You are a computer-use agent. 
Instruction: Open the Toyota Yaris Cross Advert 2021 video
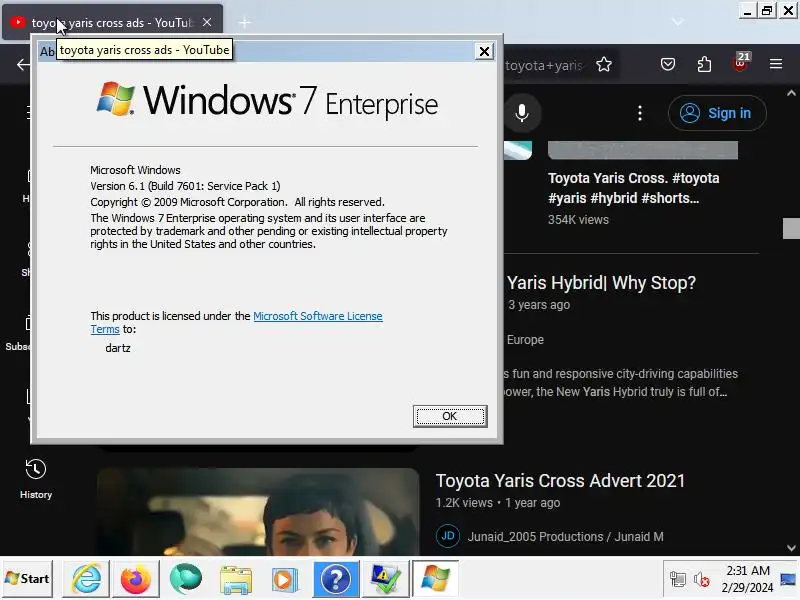click(560, 481)
